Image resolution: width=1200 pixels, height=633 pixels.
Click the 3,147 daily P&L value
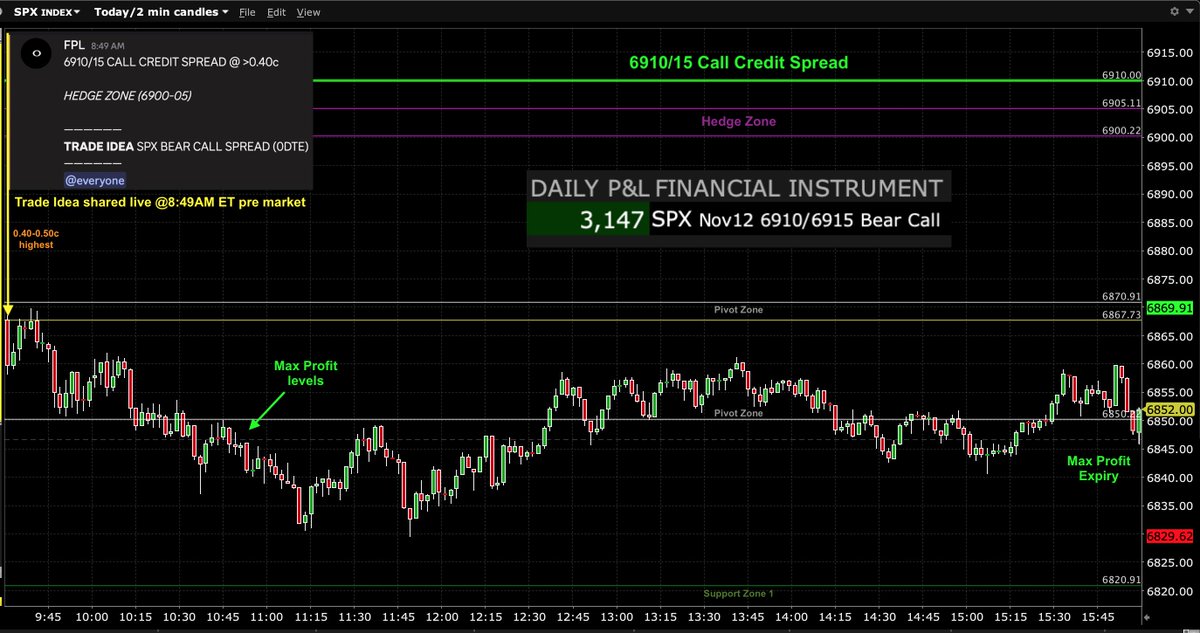[612, 219]
